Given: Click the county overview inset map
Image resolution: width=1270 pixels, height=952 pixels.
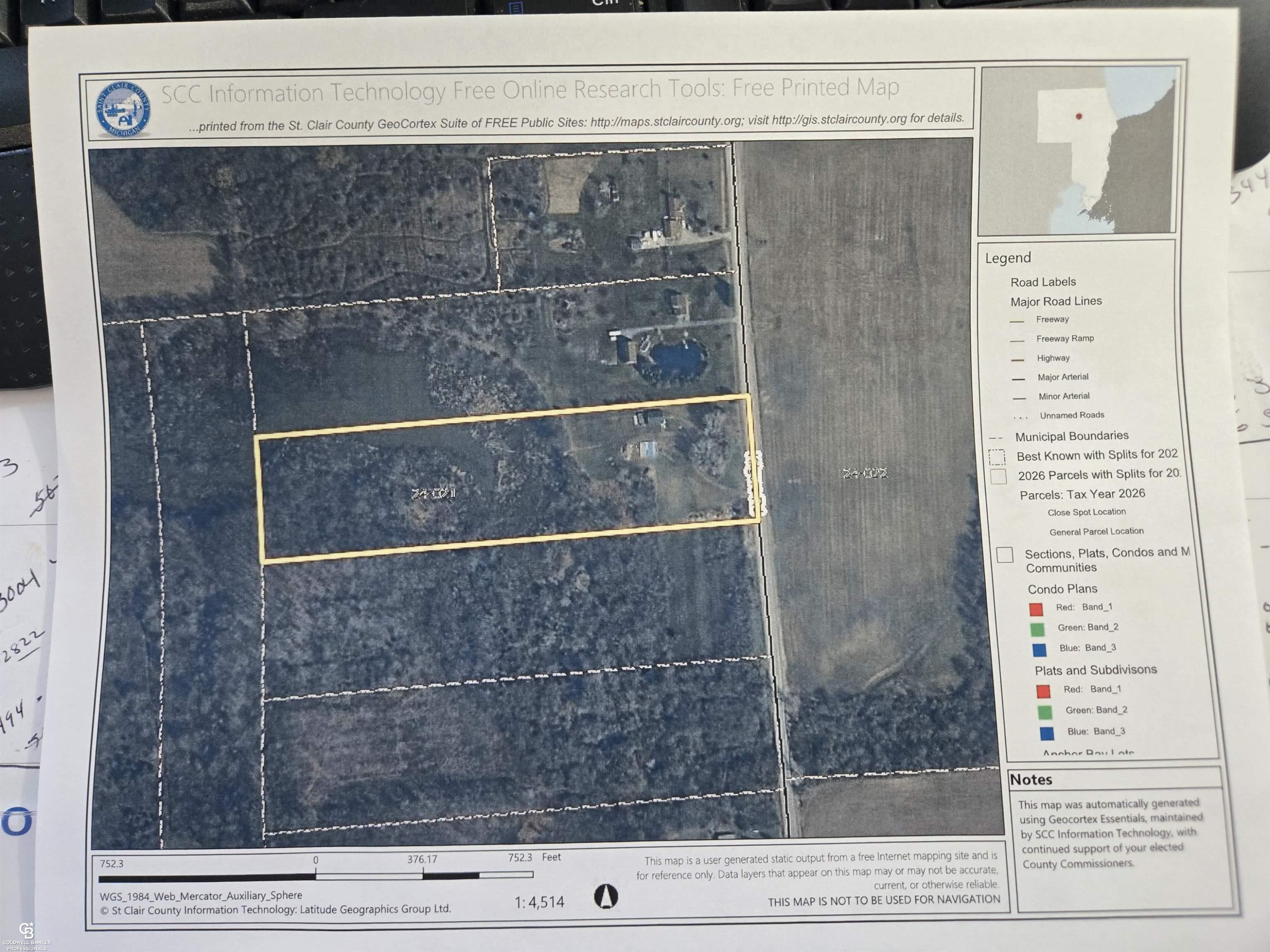Looking at the screenshot, I should [x=1078, y=151].
